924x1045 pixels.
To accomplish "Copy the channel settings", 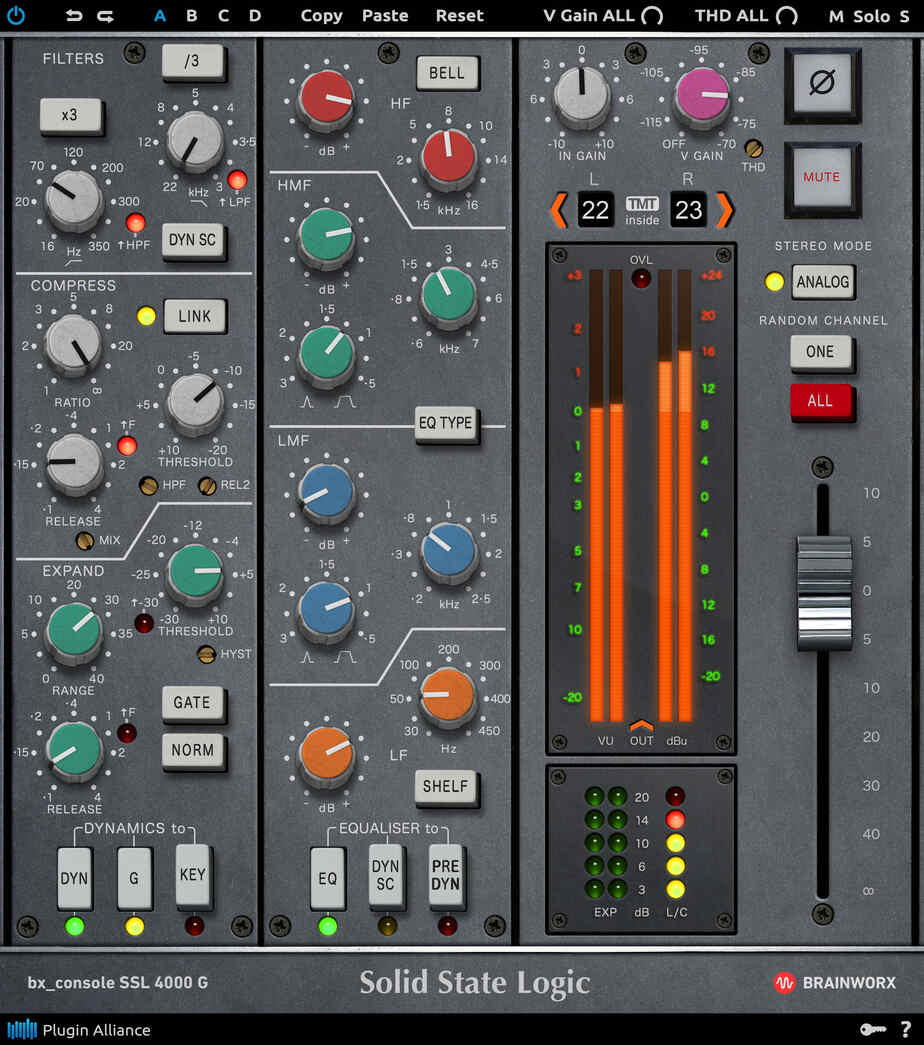I will pos(321,16).
